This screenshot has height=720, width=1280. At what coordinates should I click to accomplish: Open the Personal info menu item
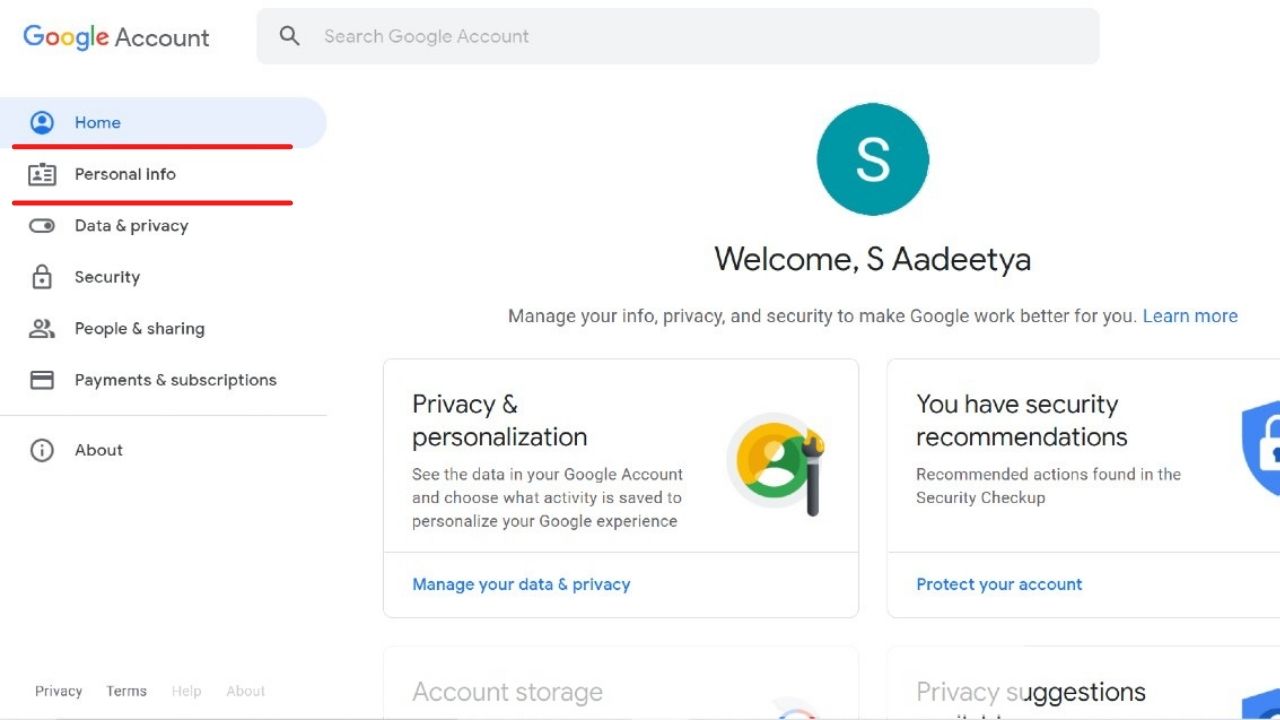pyautogui.click(x=125, y=174)
